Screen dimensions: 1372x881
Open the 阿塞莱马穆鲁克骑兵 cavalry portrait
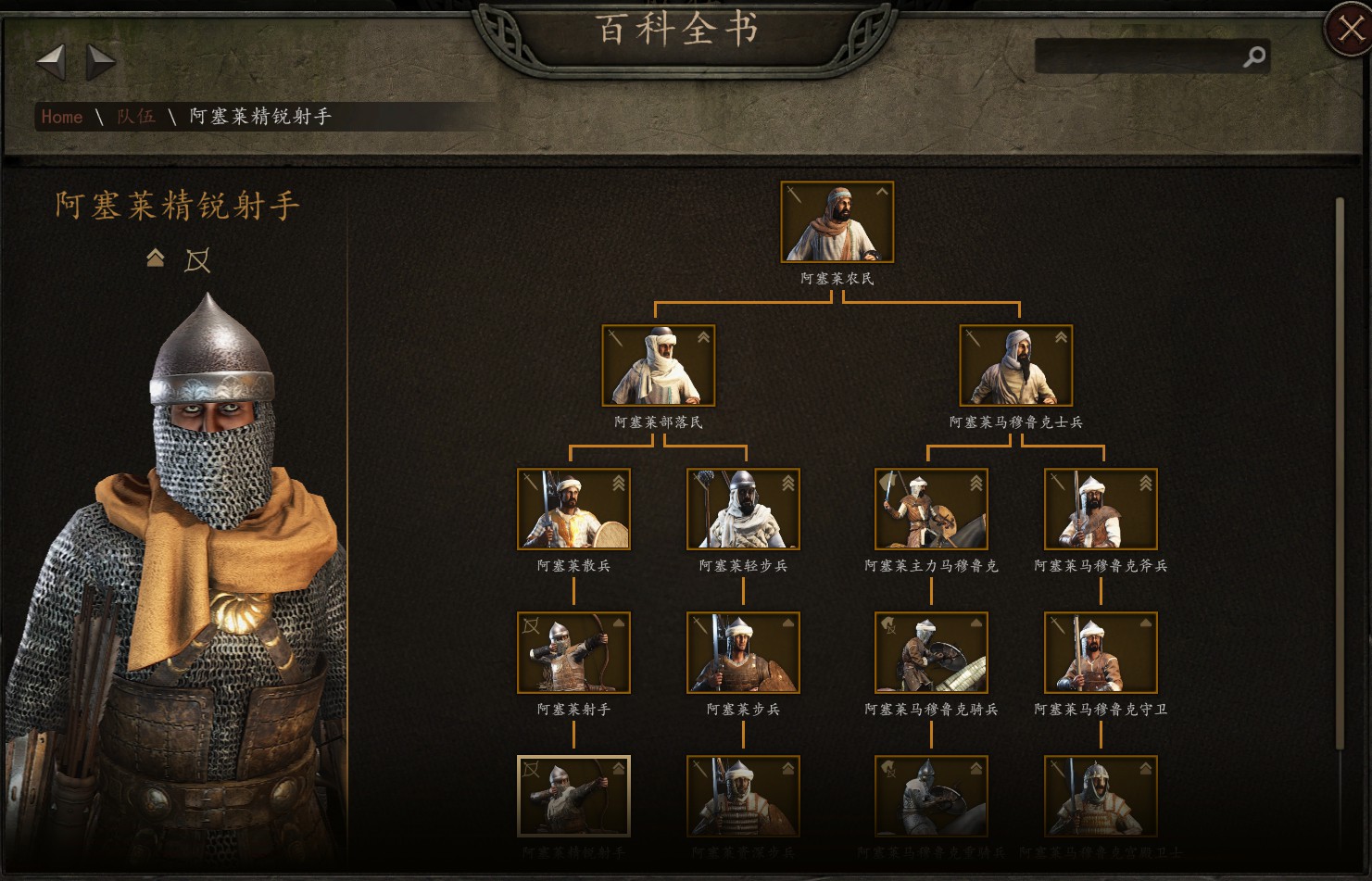931,652
